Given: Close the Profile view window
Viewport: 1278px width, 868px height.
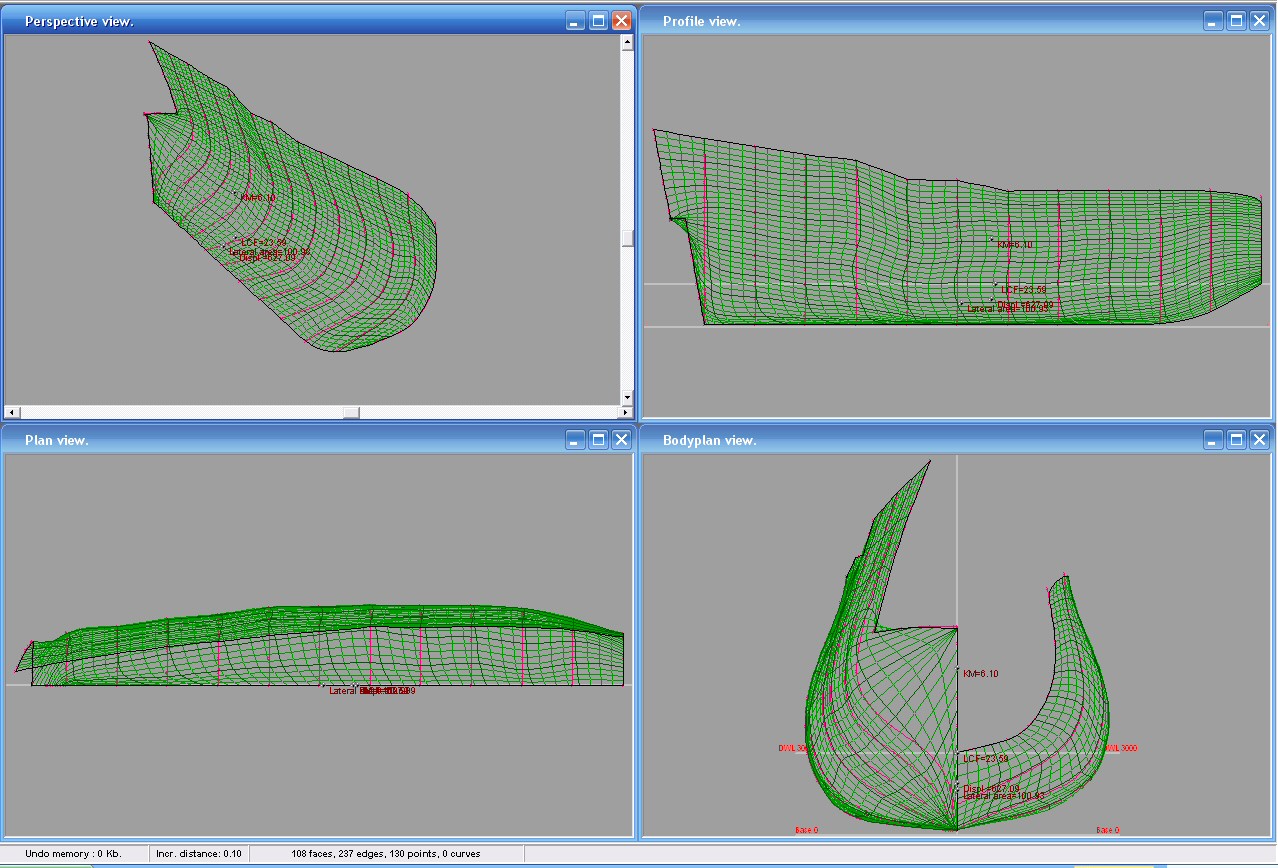Looking at the screenshot, I should tap(1259, 20).
